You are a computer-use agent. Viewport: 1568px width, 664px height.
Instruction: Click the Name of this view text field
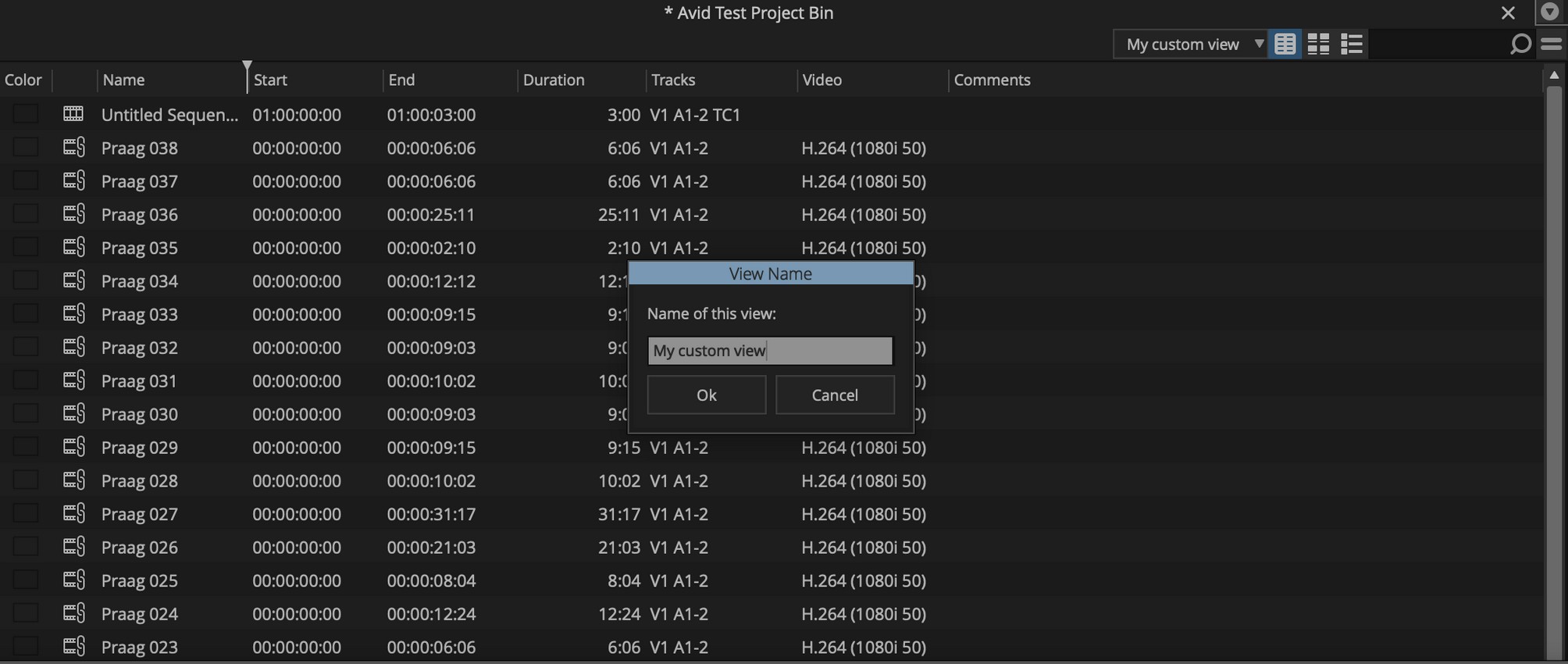pyautogui.click(x=770, y=351)
